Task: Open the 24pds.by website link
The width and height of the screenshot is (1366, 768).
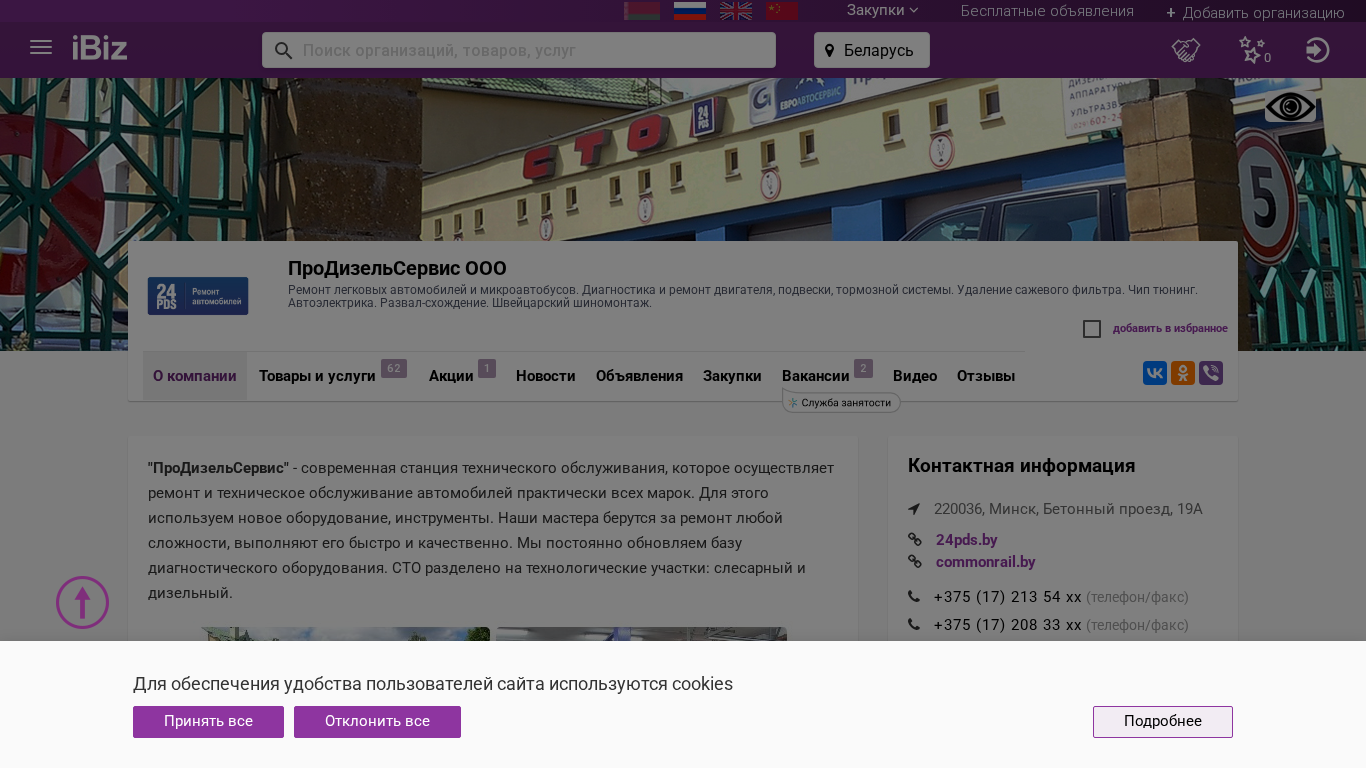Action: [966, 540]
